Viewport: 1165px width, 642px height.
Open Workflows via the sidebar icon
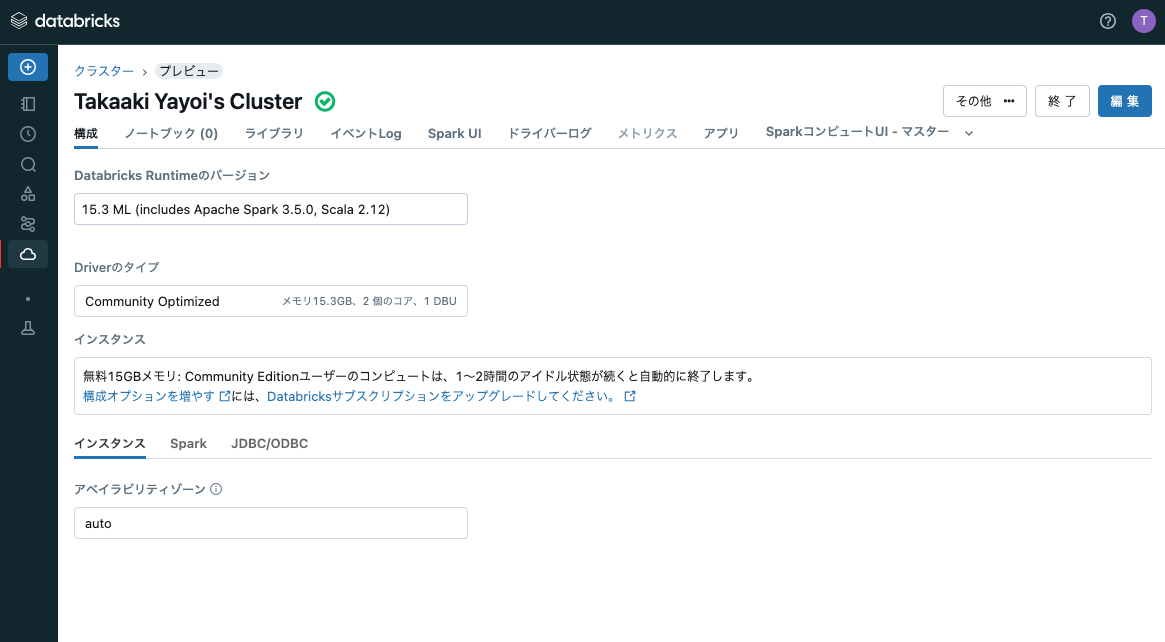coord(27,223)
